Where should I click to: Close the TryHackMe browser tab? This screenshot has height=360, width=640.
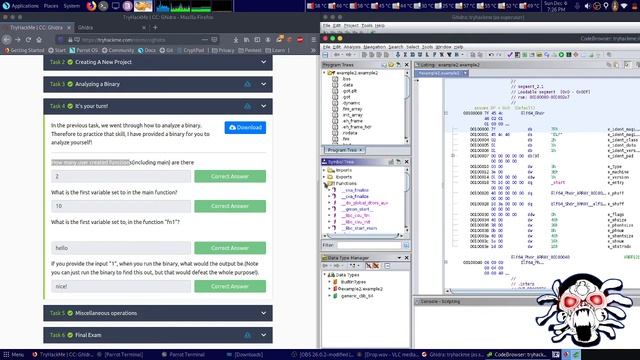[69, 27]
